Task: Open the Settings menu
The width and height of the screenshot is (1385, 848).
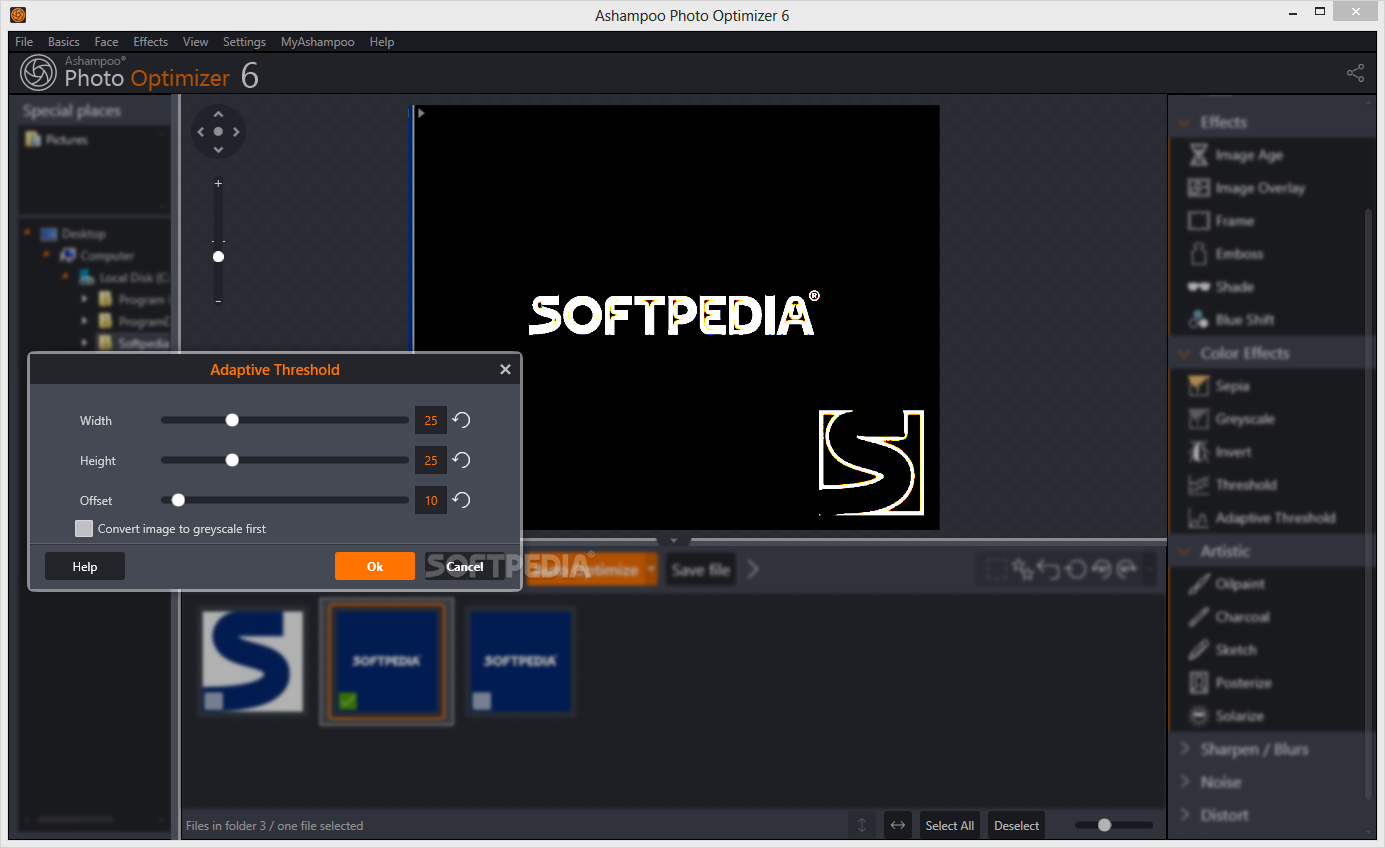Action: pos(244,42)
